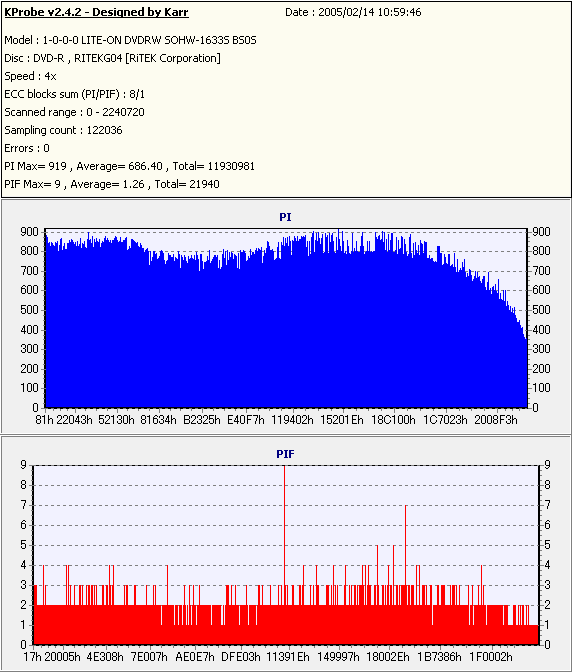This screenshot has width=572, height=672.
Task: Click the ECC blocks sum line
Action: click(x=75, y=94)
